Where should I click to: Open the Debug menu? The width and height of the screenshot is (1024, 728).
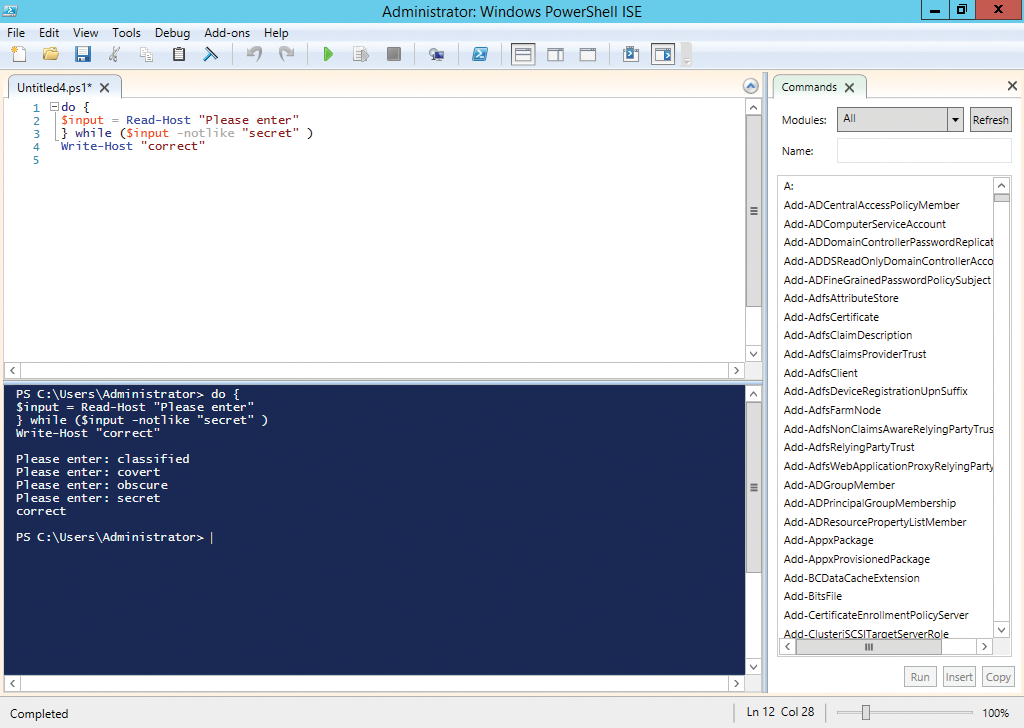point(172,33)
